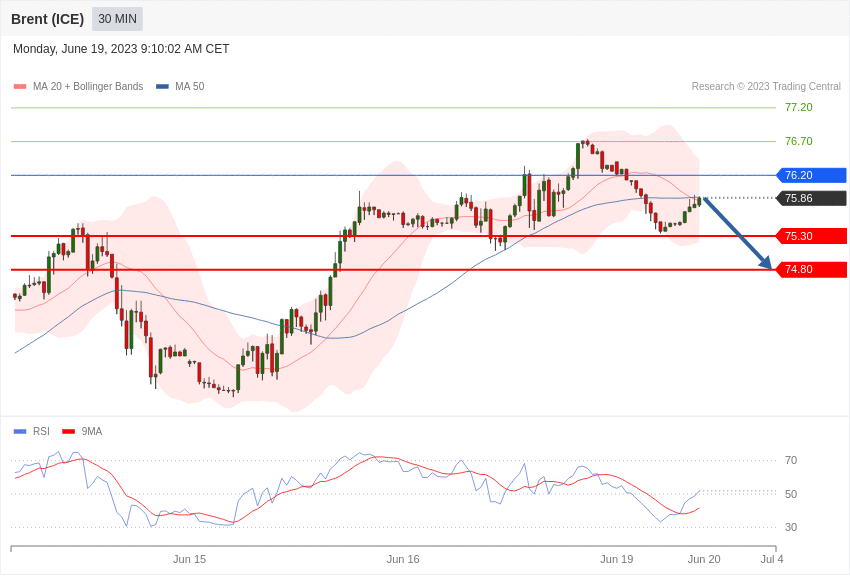This screenshot has height=576, width=850.
Task: Toggle the MA 50 legend entry
Action: coord(180,86)
